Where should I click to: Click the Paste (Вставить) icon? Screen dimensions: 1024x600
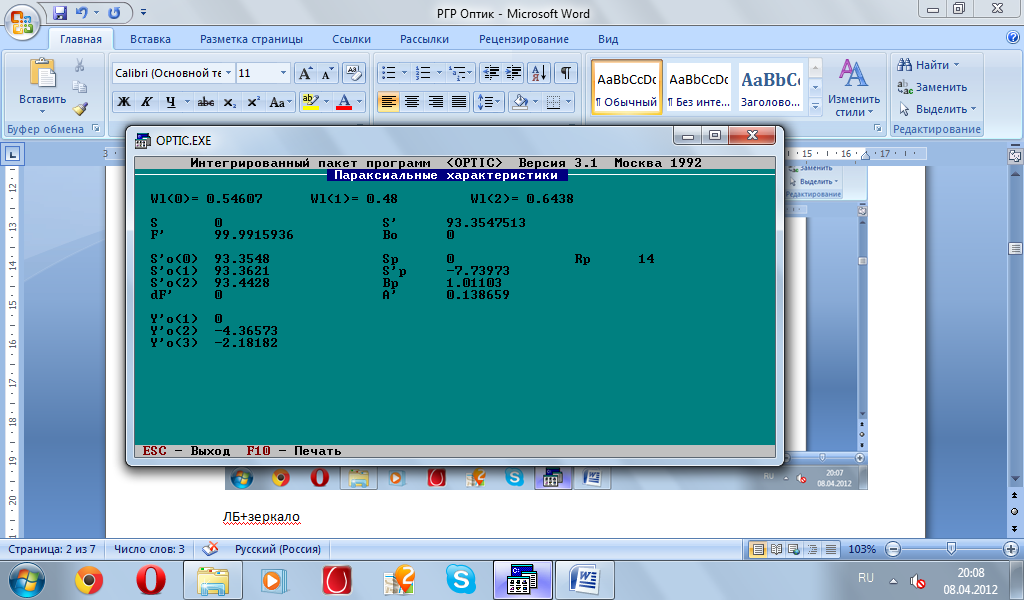(x=42, y=73)
